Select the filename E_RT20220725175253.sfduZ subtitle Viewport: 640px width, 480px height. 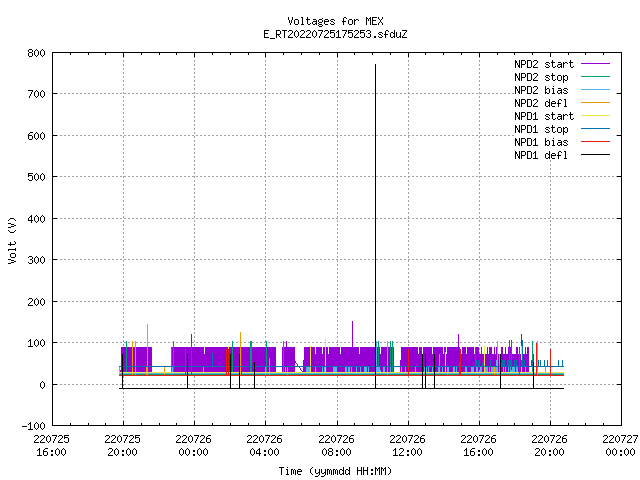pyautogui.click(x=335, y=34)
